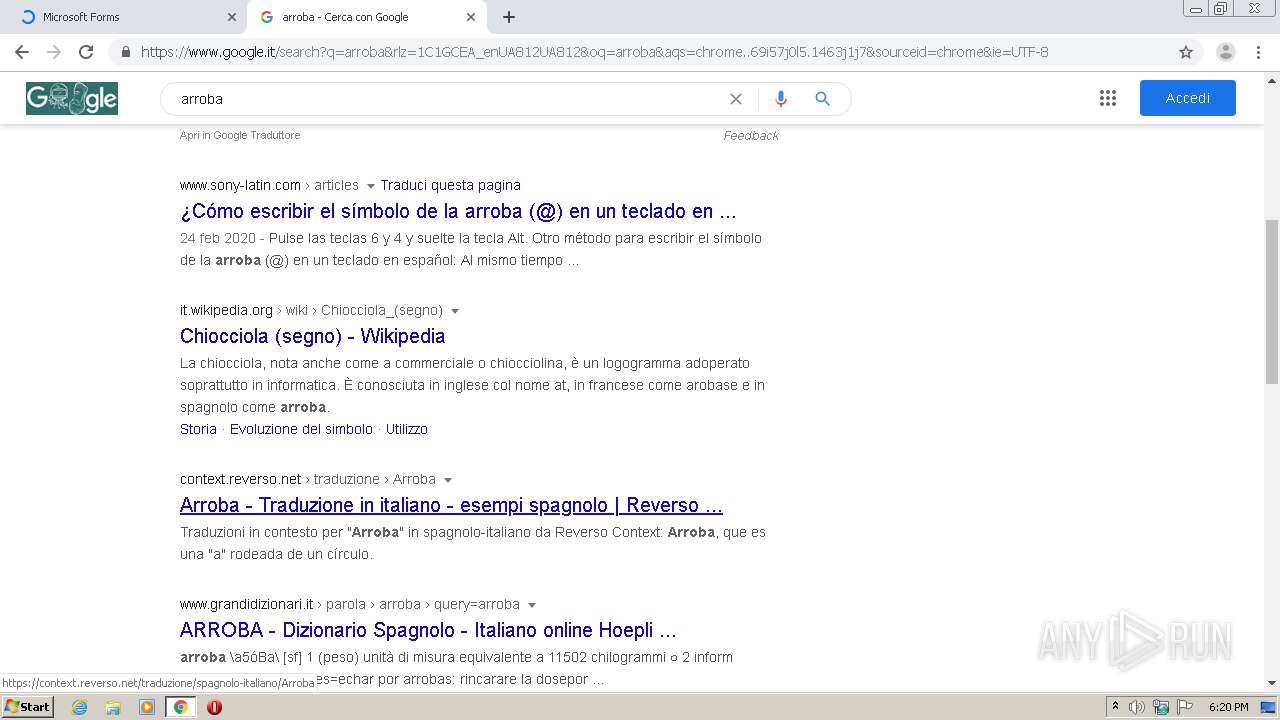Open Windows Explorer folder in taskbar
This screenshot has width=1280, height=720.
113,707
